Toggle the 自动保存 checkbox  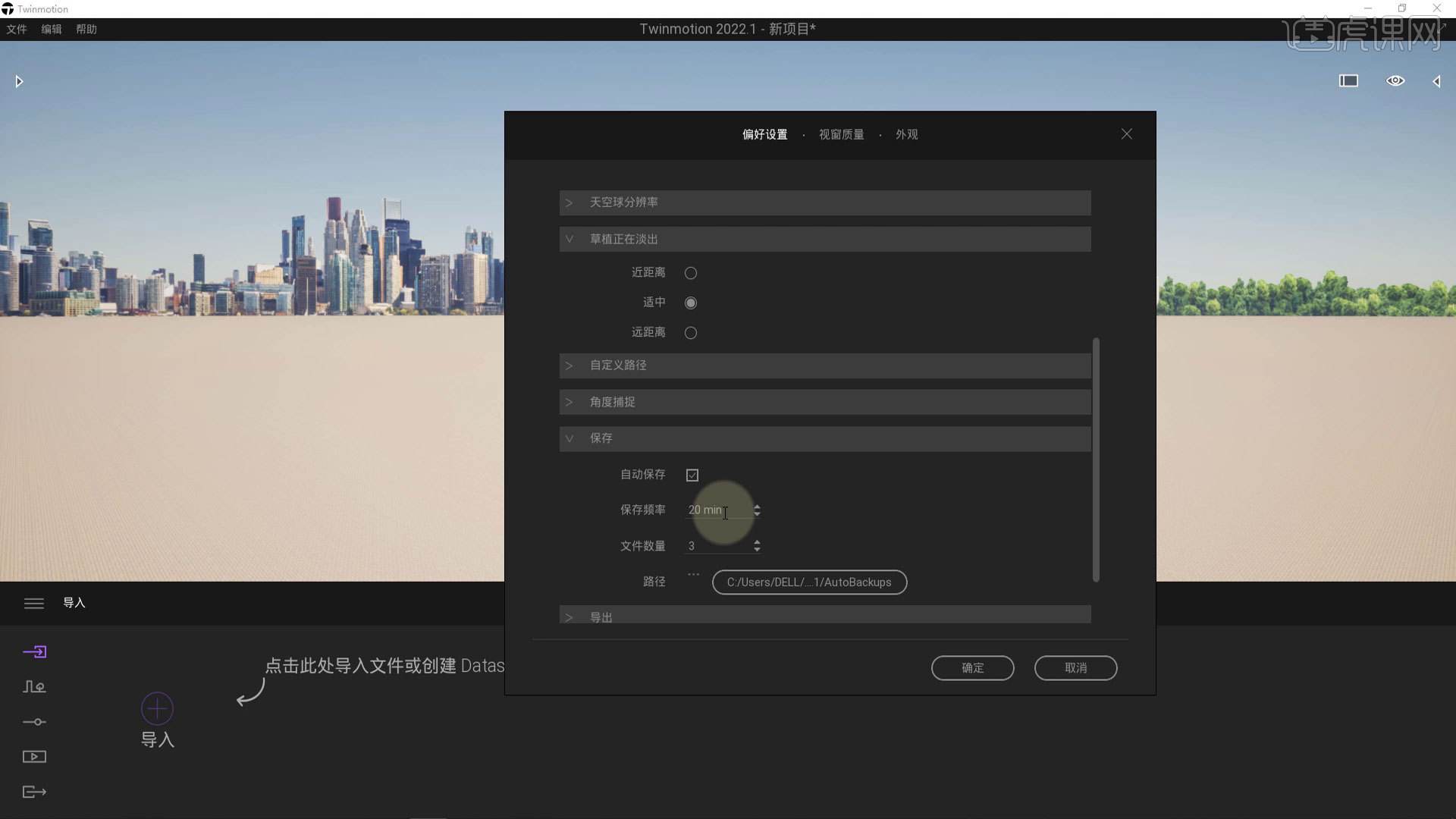(x=692, y=475)
